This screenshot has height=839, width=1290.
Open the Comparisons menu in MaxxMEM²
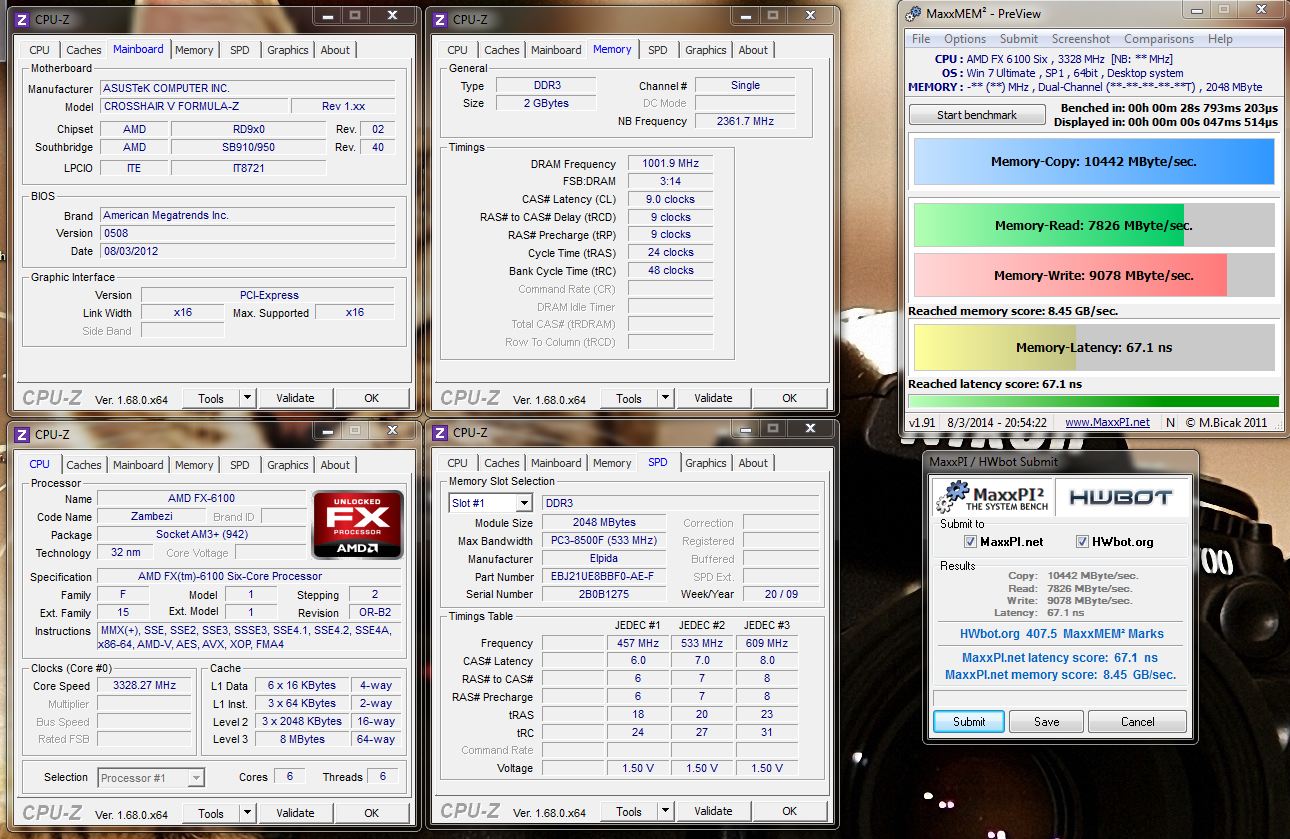click(x=1159, y=39)
